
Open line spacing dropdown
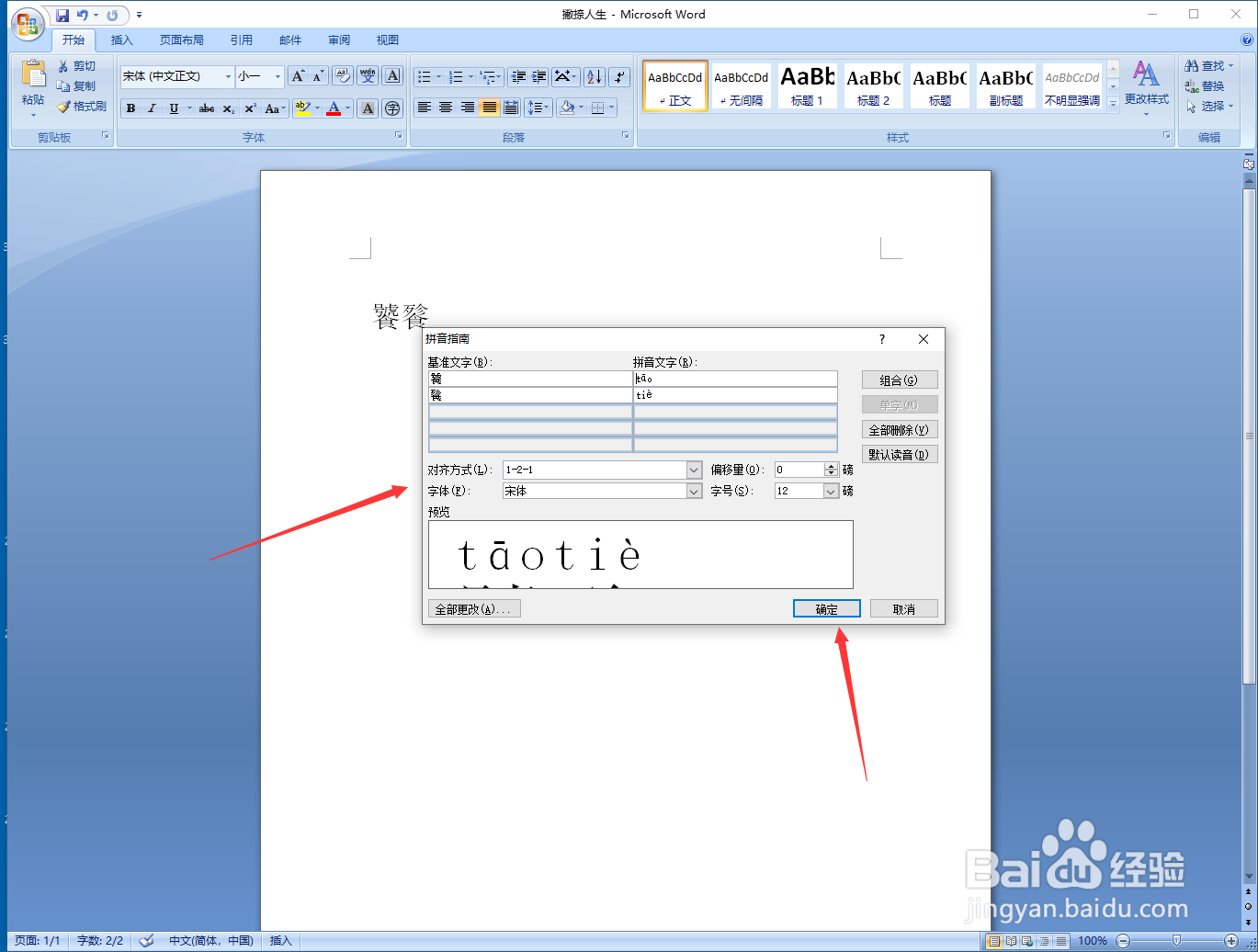pos(538,108)
